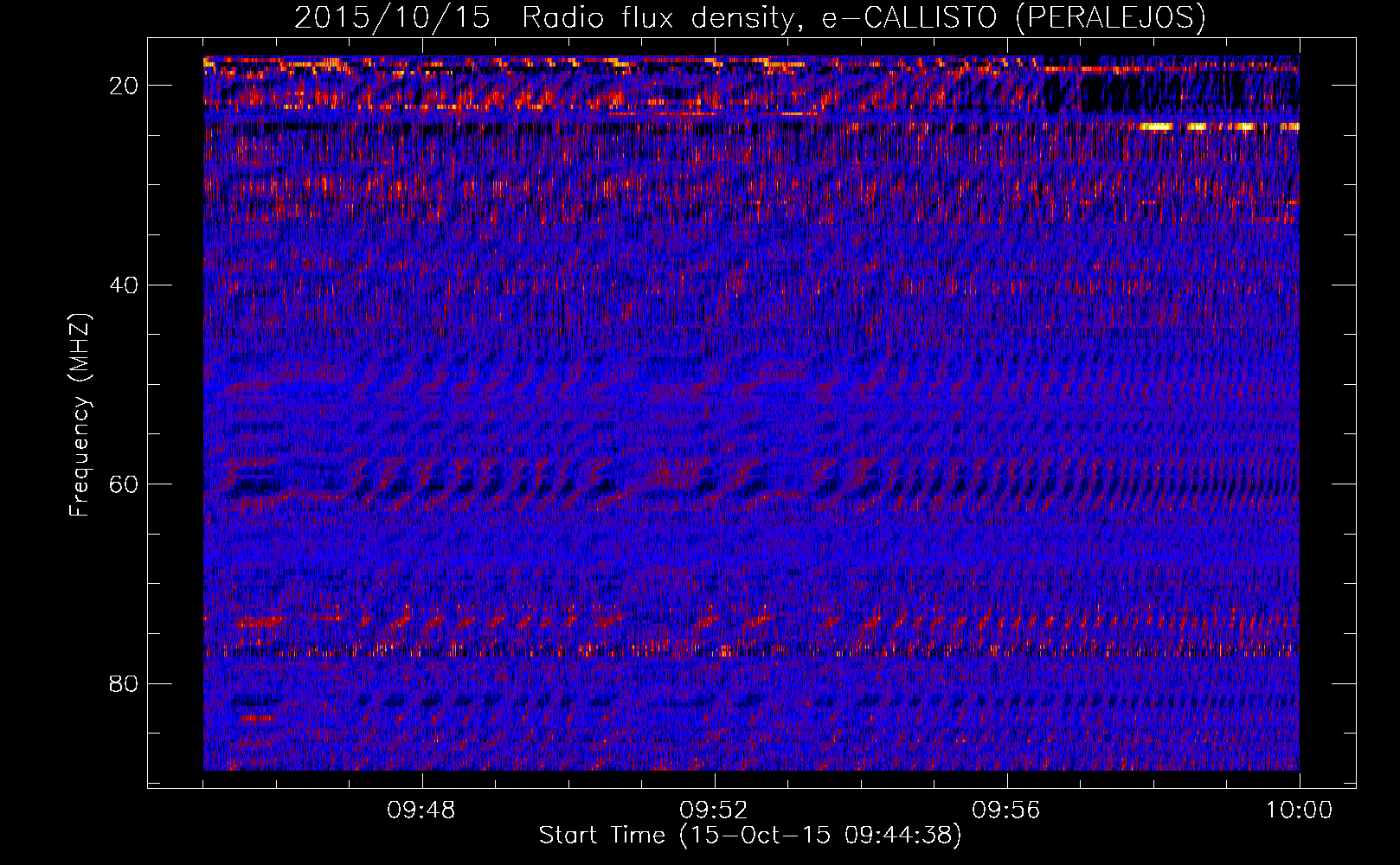The height and width of the screenshot is (865, 1400).
Task: Click the Frequency (MHZ) axis label
Action: 80,415
